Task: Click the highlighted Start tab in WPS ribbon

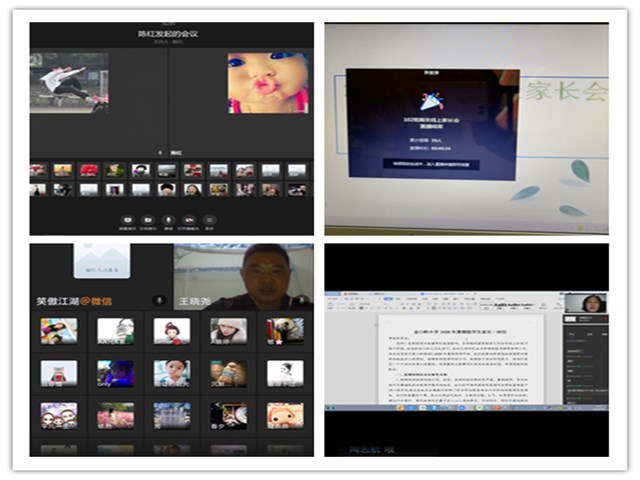Action: click(x=388, y=299)
